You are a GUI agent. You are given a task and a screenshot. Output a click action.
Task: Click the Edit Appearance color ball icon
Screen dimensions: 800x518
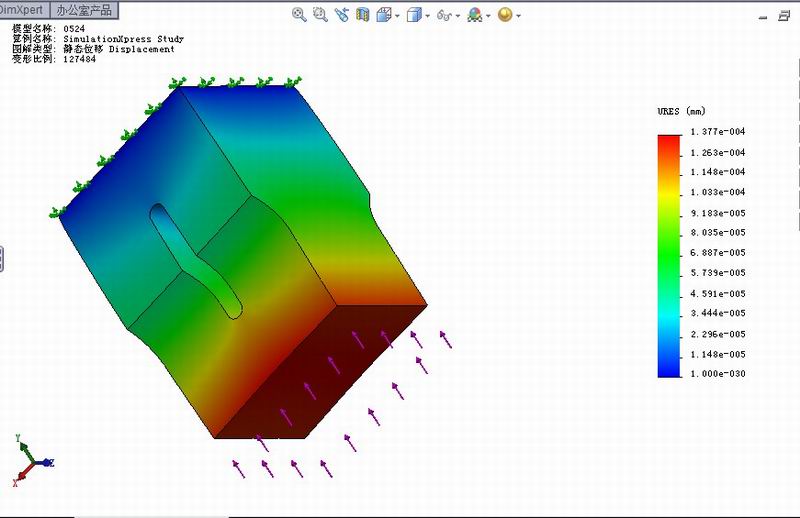[x=474, y=15]
